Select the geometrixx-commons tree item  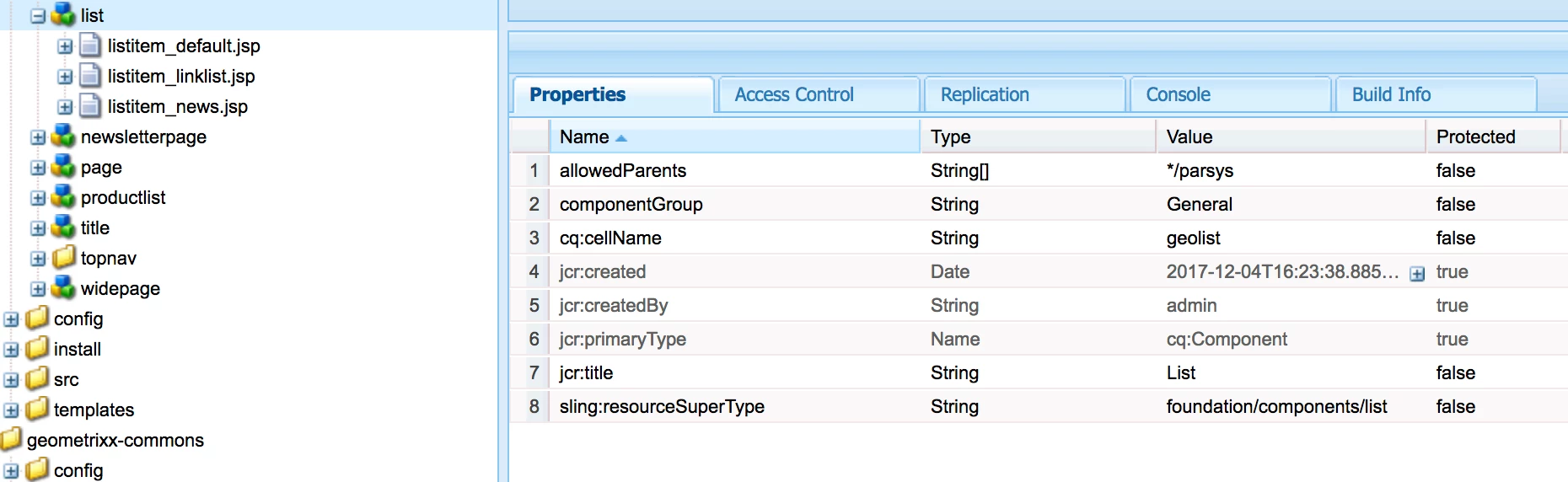coord(115,440)
